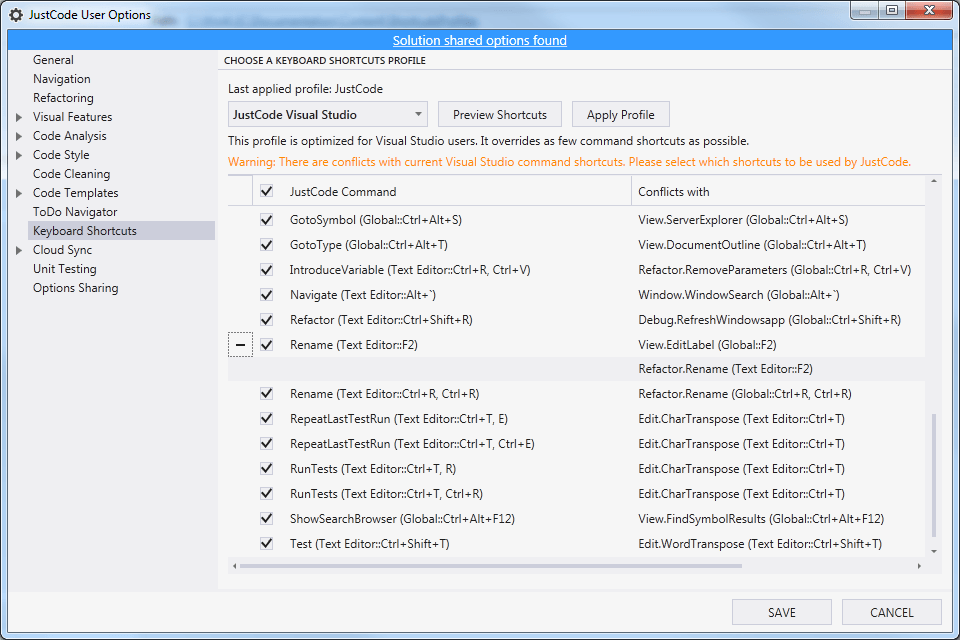Expand the Visual Features tree node

19,117
